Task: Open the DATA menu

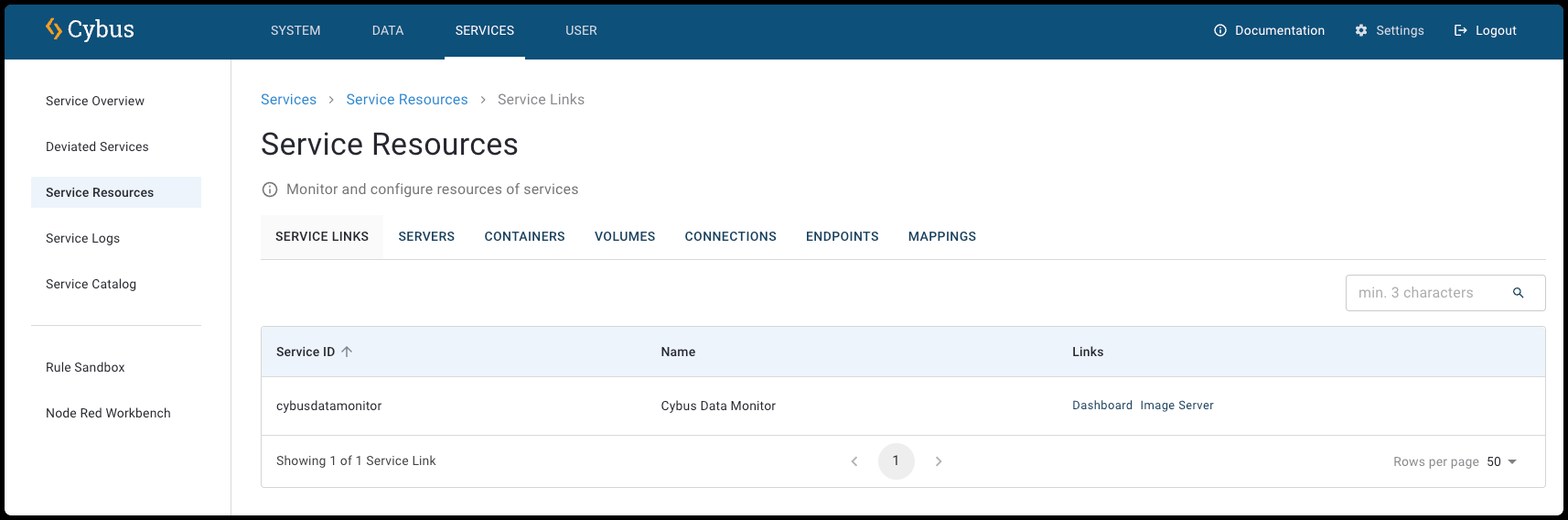Action: point(388,30)
